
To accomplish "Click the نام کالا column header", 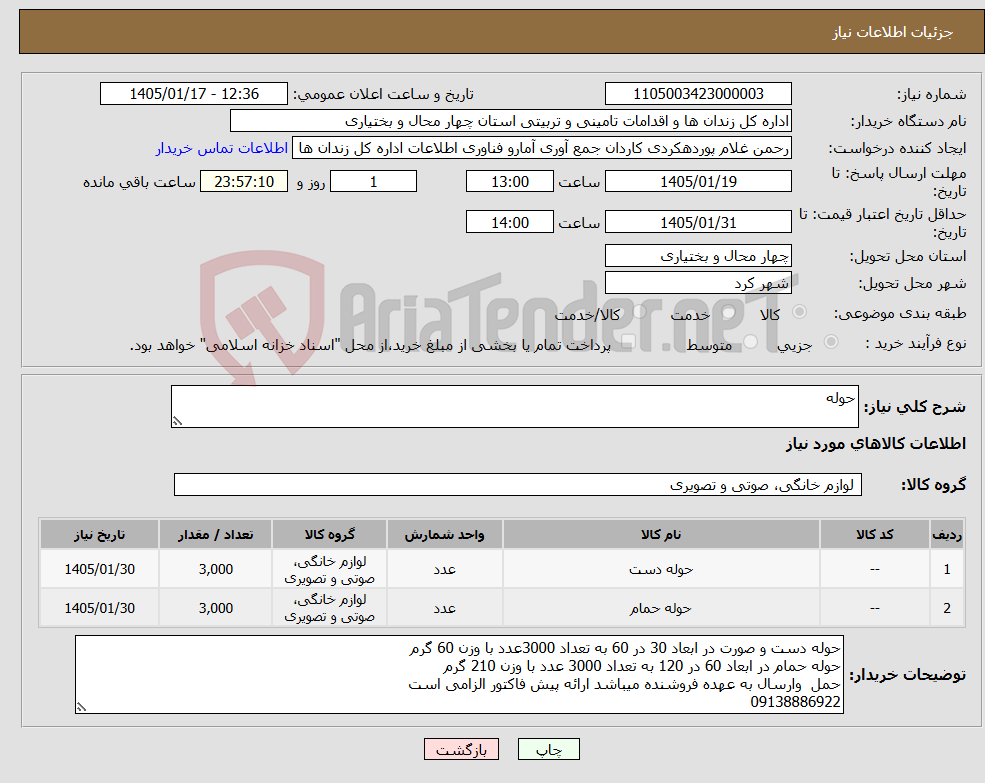I will 661,534.
